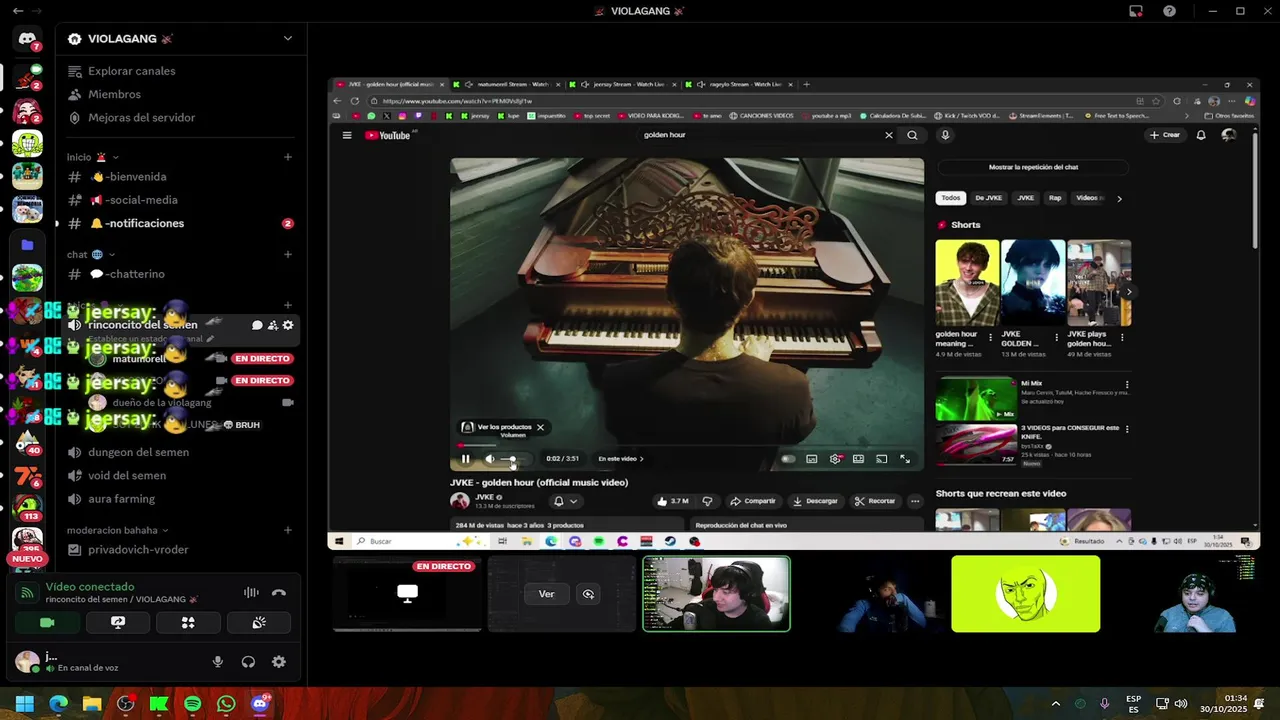Image resolution: width=1280 pixels, height=720 pixels.
Task: Expand the VIOLAGANG server menu
Action: point(287,39)
